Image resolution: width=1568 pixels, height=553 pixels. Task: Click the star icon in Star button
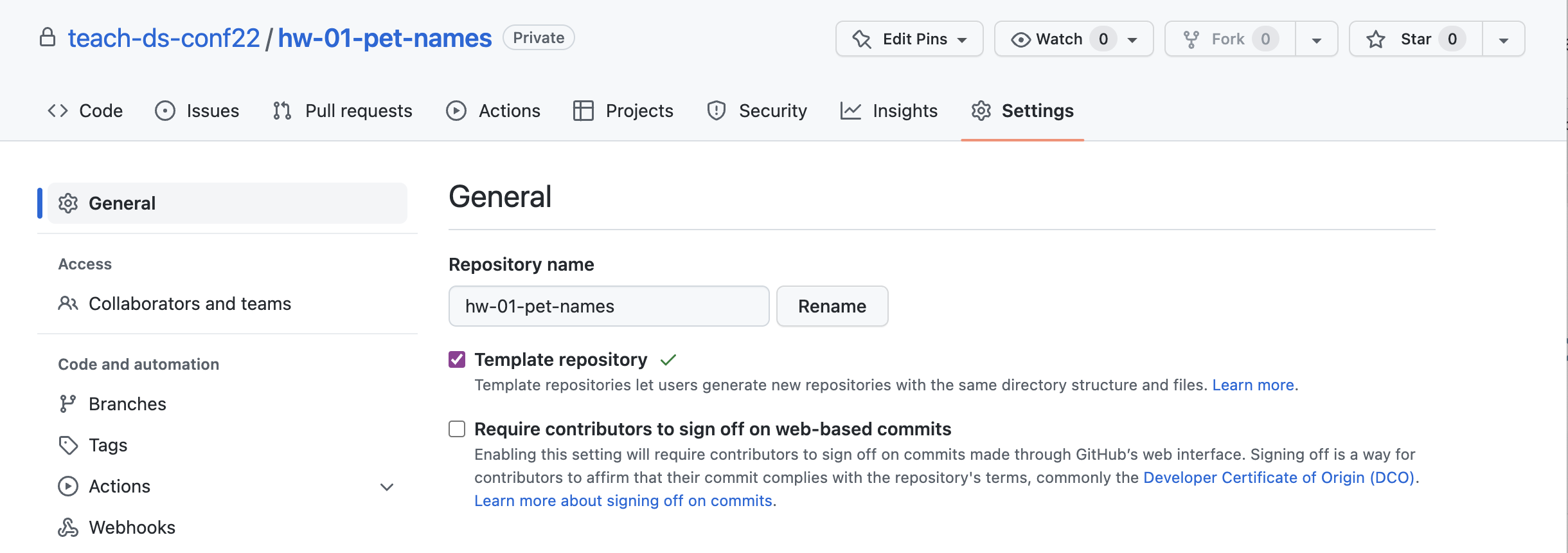pos(1376,39)
